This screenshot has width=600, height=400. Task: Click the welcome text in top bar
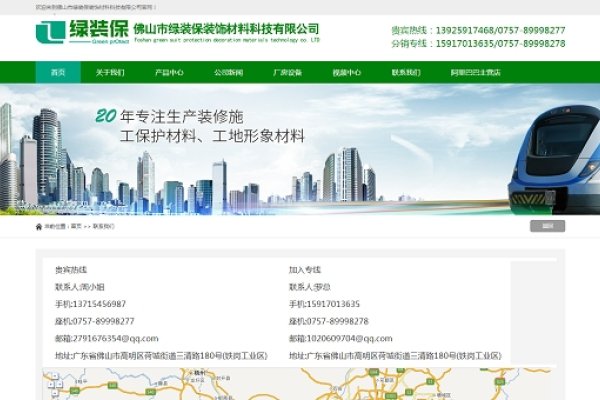pos(96,7)
